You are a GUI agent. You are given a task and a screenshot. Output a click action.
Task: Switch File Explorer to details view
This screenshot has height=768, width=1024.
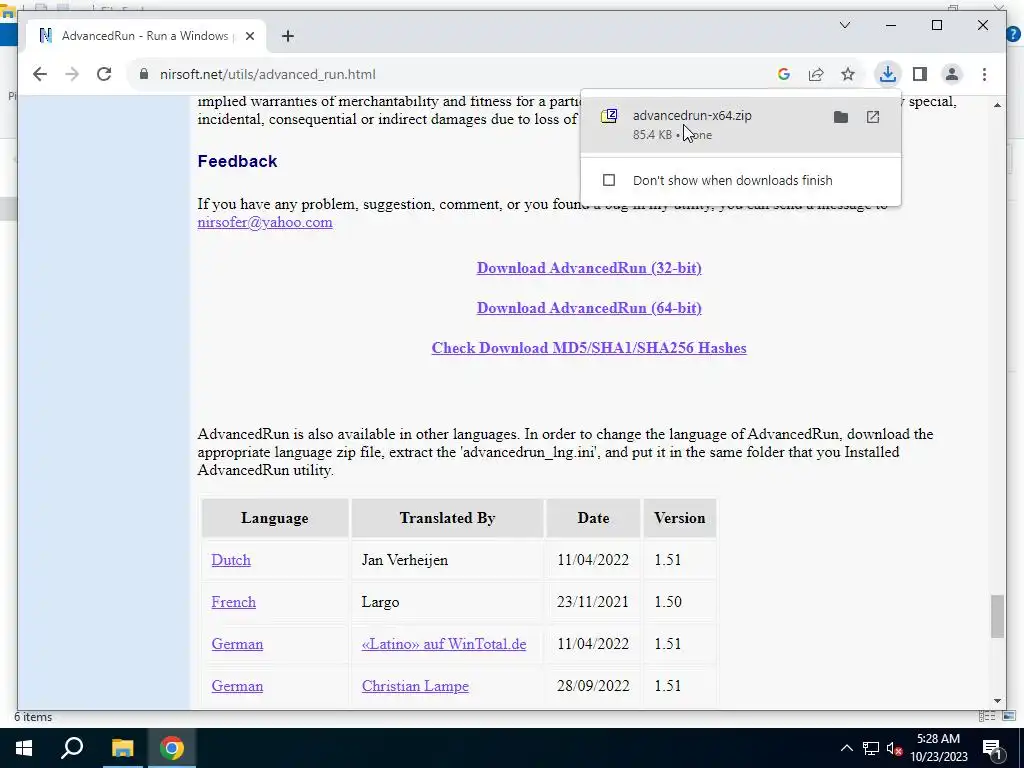pyautogui.click(x=986, y=716)
